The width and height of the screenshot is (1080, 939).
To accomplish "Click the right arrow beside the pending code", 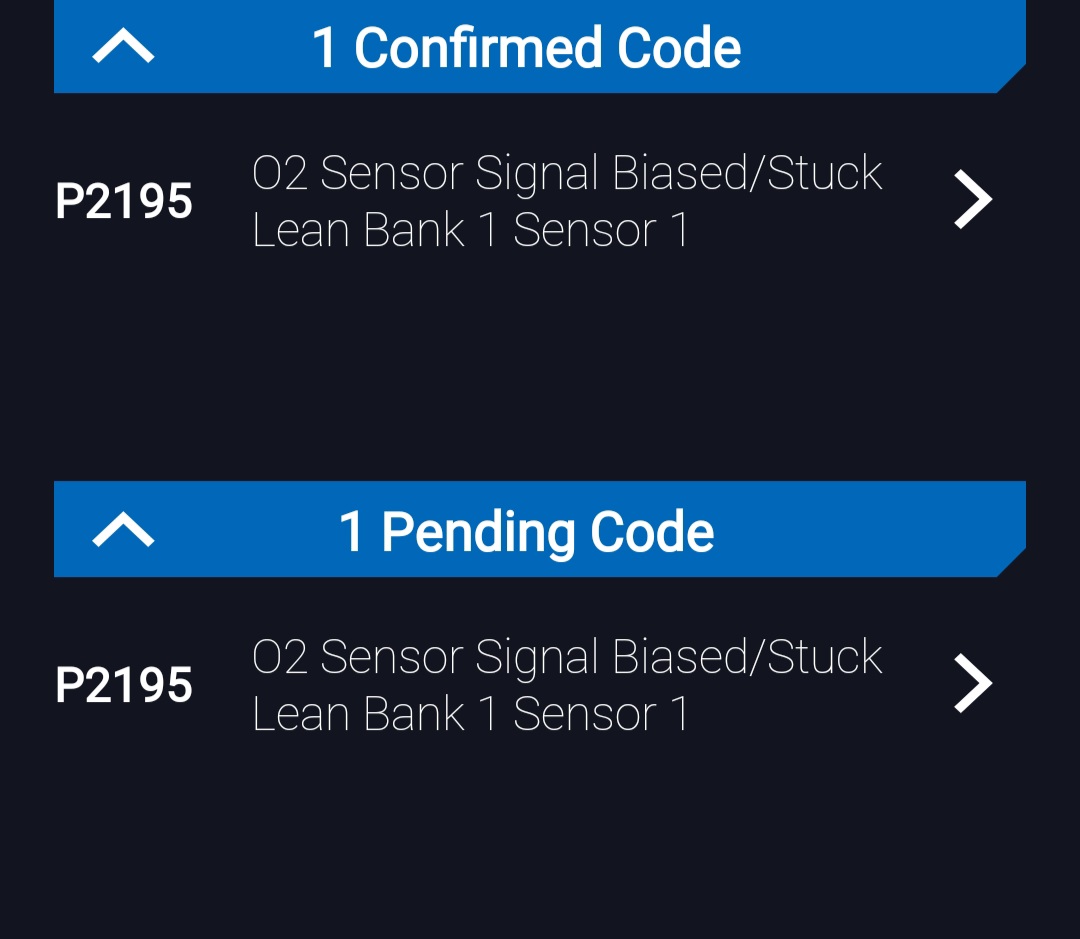I will (972, 683).
